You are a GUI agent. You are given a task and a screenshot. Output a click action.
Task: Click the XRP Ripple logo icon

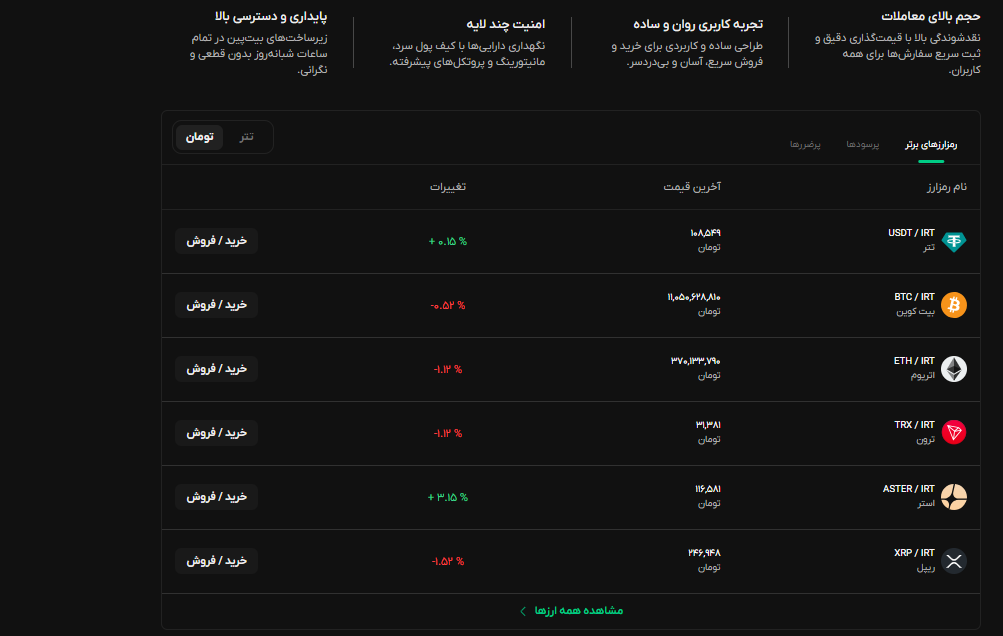pos(953,560)
